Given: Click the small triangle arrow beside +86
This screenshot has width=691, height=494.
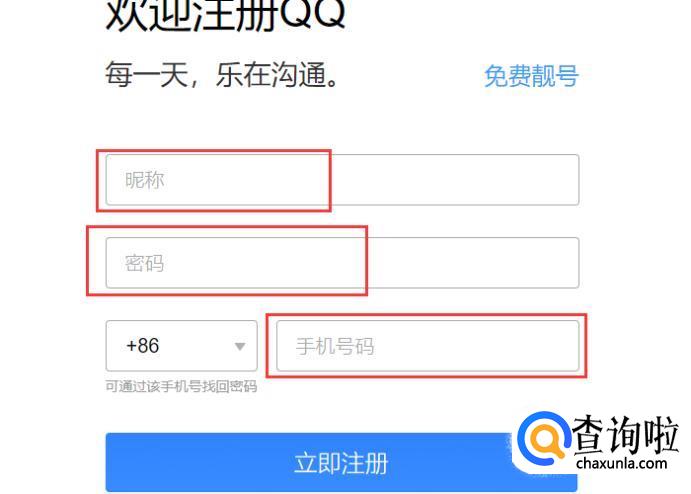Looking at the screenshot, I should coord(240,346).
